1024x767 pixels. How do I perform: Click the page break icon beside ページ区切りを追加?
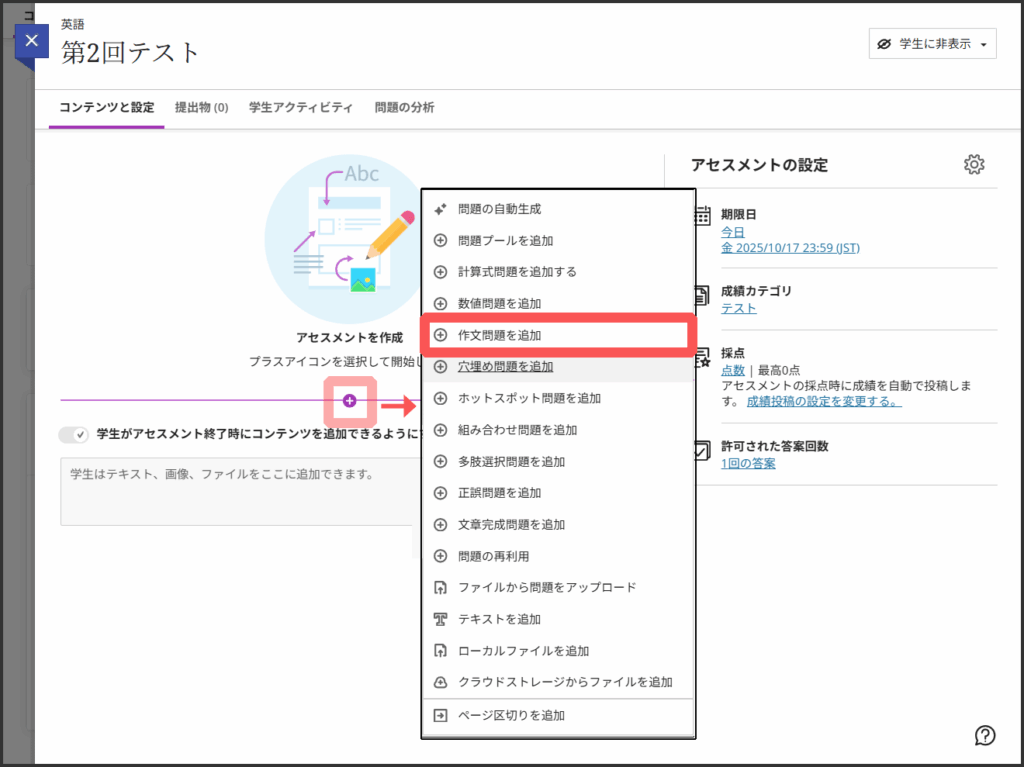point(440,715)
